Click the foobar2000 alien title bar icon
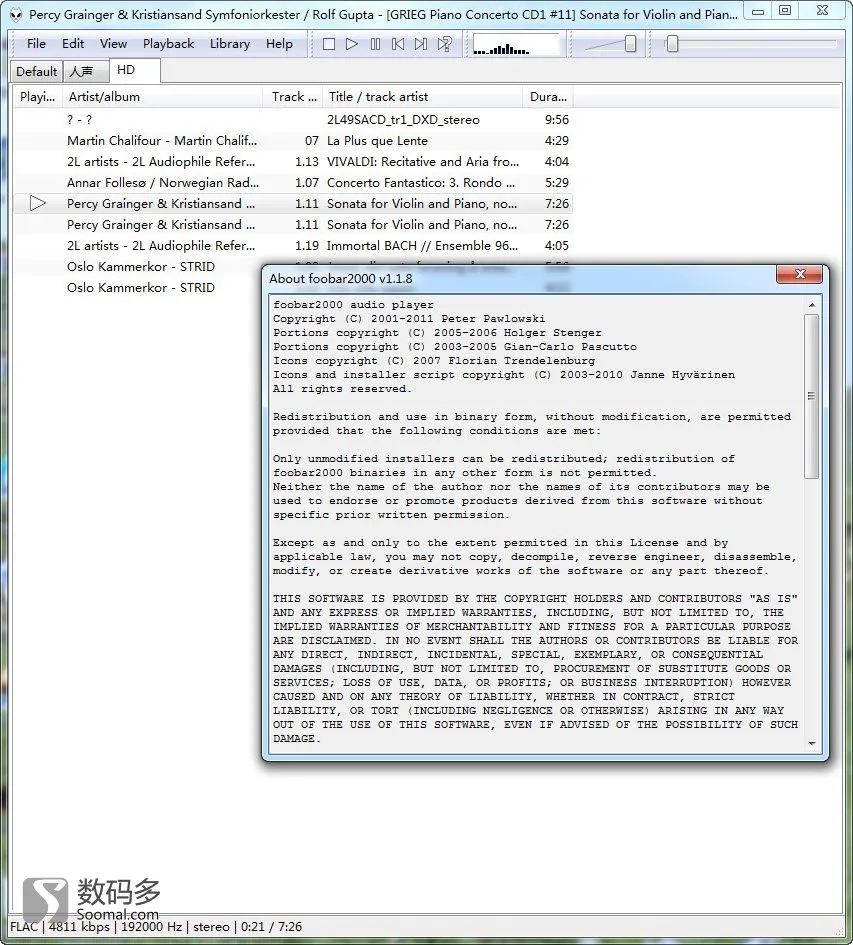The image size is (853, 945). click(16, 14)
